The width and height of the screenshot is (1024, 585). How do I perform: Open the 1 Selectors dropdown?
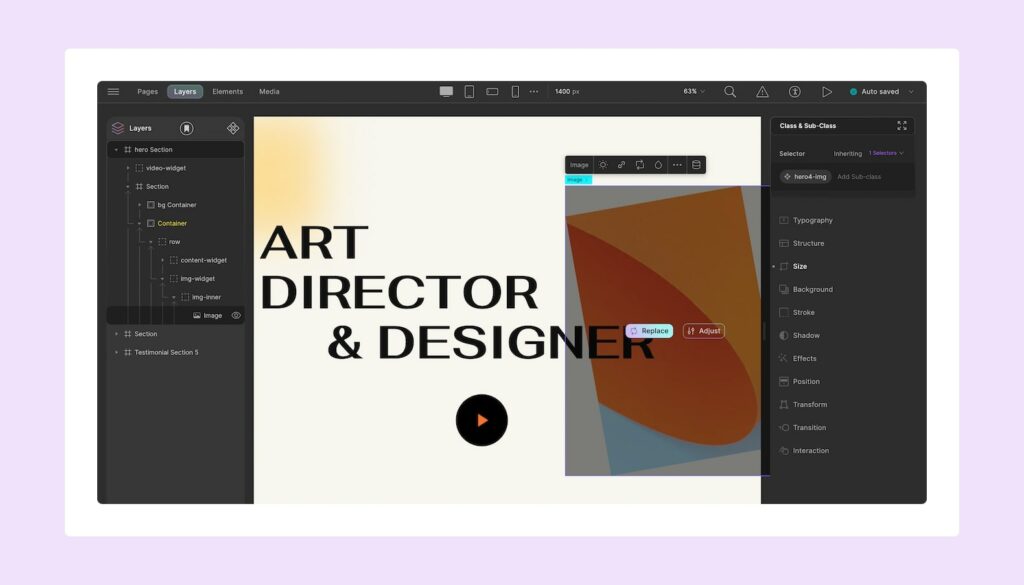[x=886, y=153]
